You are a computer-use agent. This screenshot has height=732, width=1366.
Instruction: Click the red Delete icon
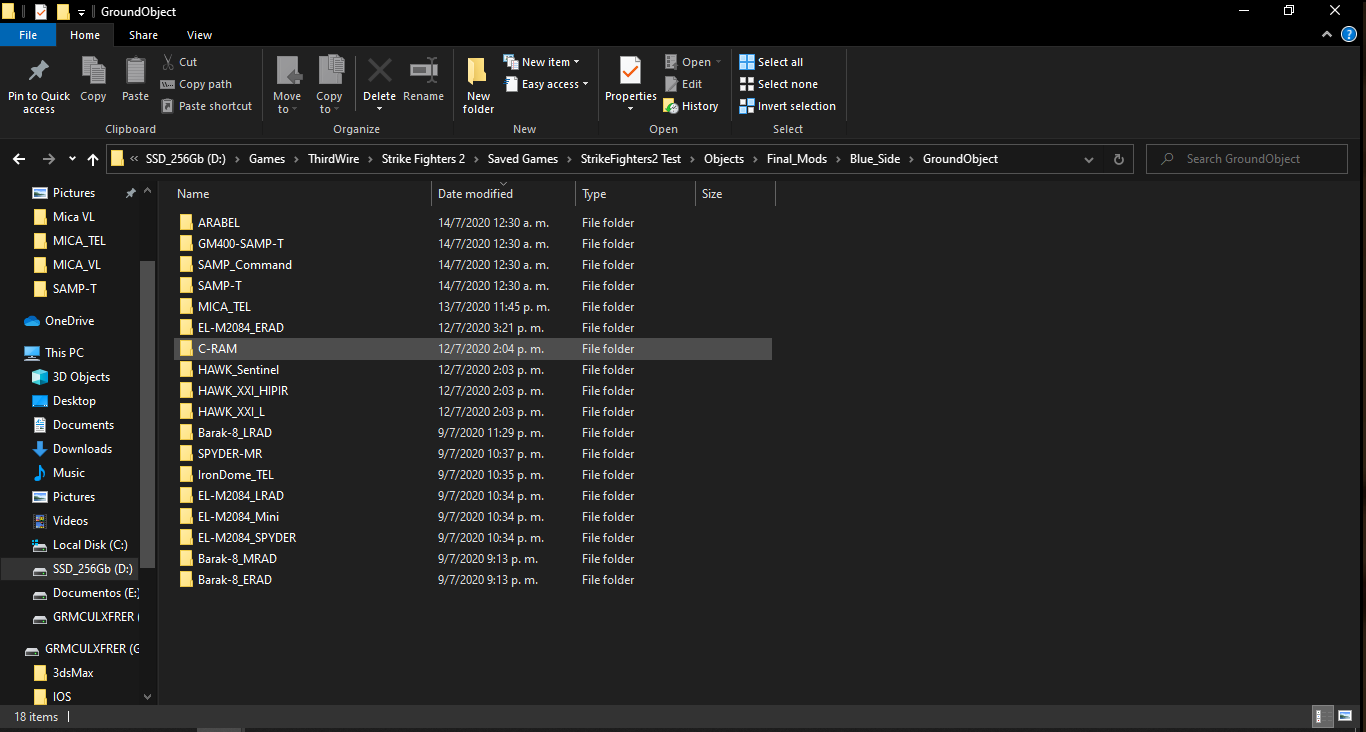click(x=379, y=71)
